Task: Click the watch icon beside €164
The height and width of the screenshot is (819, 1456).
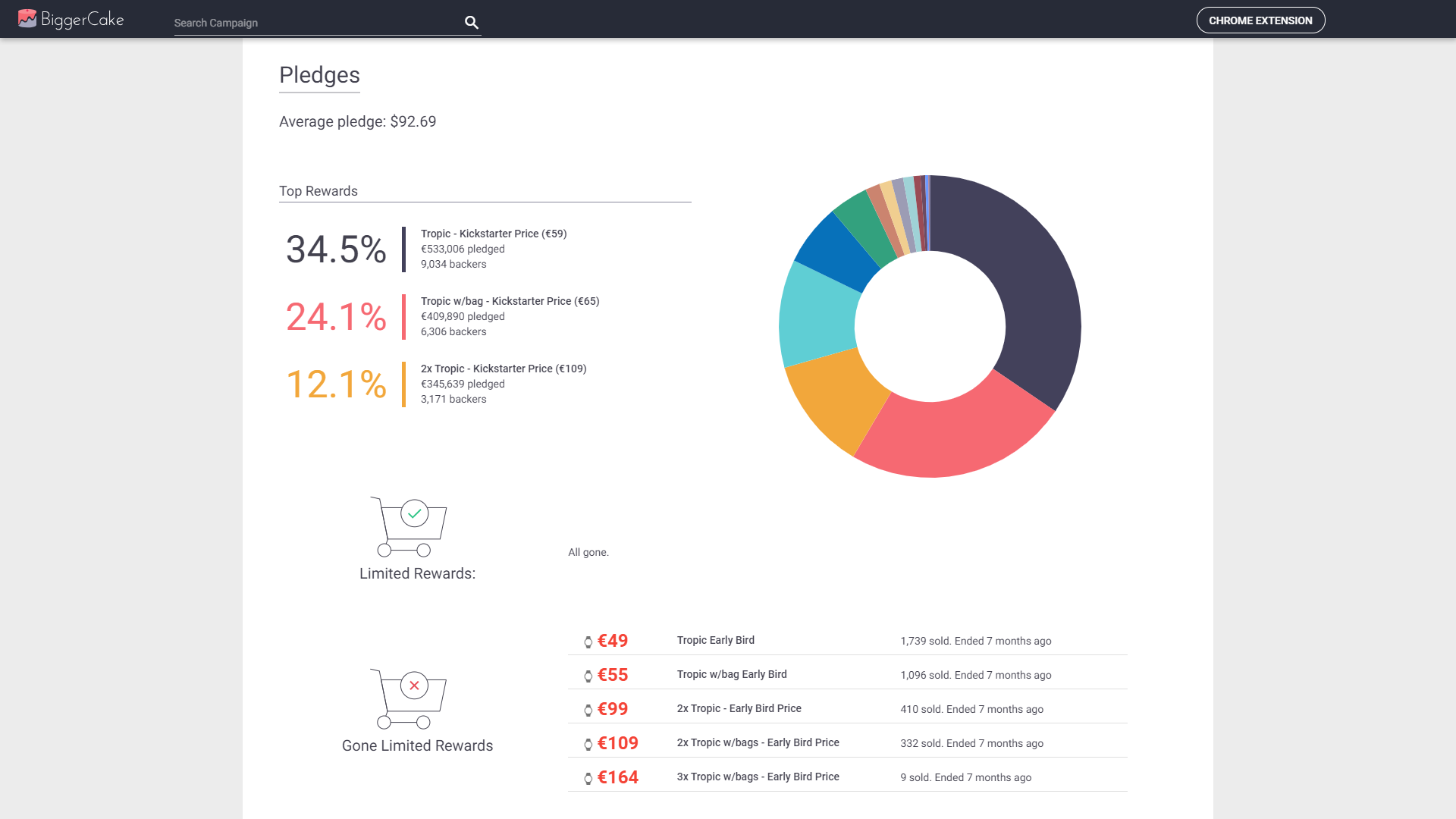Action: 588,779
